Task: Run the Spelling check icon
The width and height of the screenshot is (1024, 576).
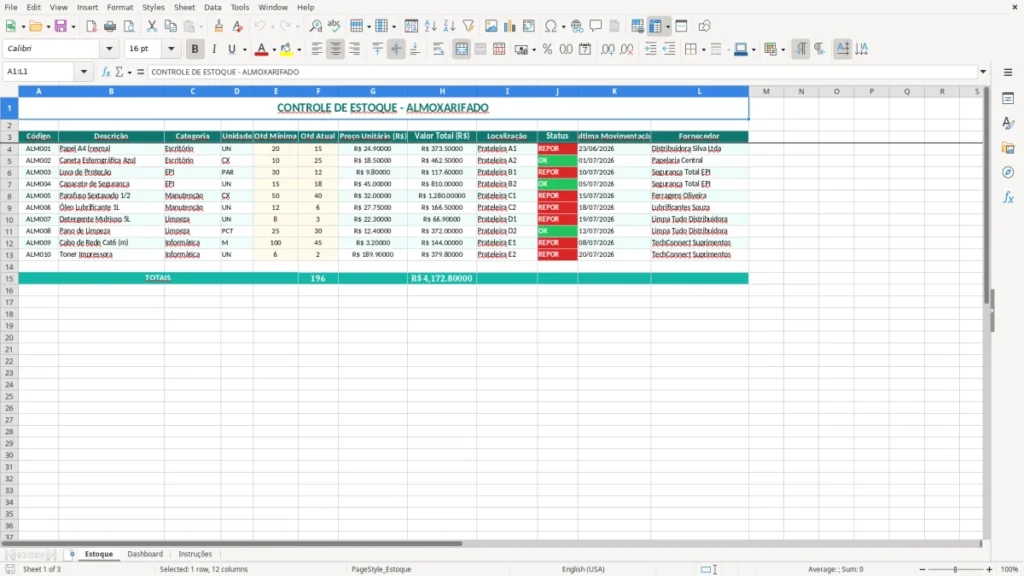Action: [x=334, y=26]
